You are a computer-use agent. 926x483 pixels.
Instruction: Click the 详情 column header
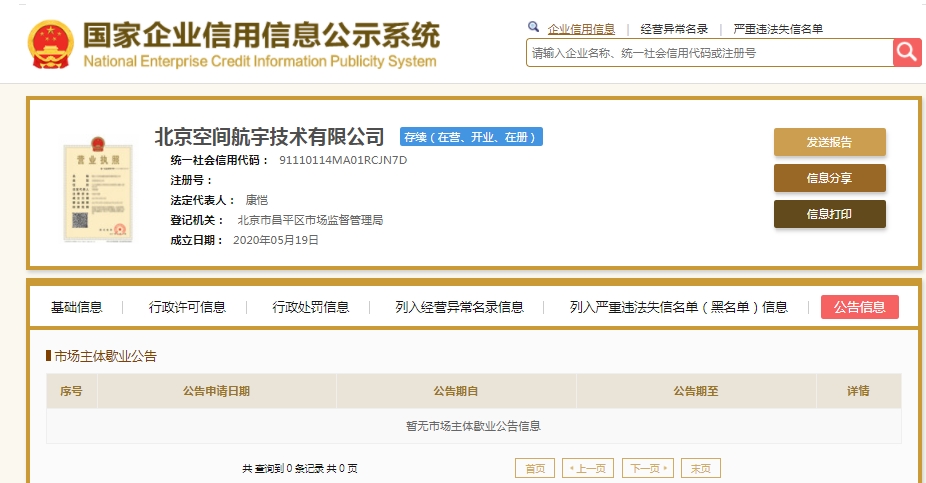tap(858, 391)
